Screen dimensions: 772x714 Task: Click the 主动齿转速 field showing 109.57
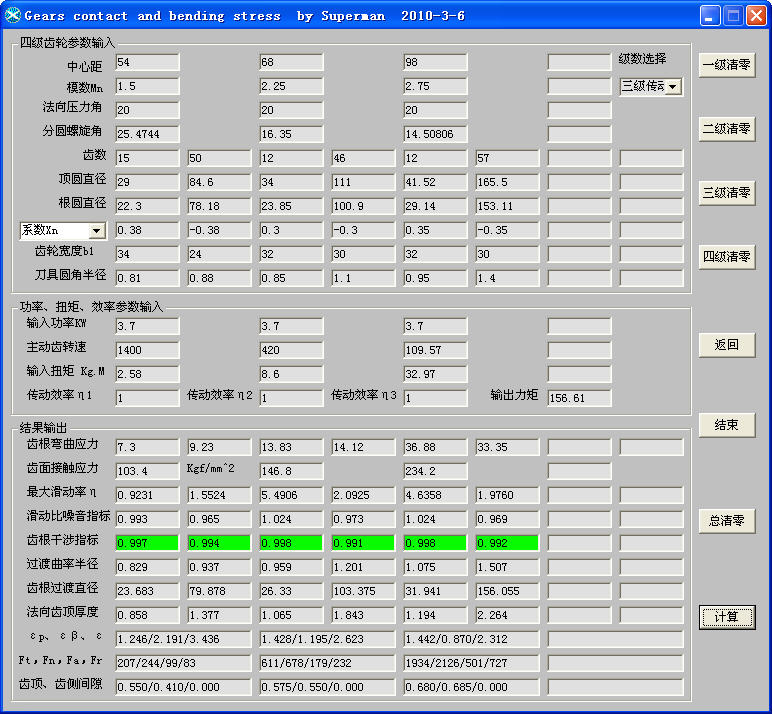[435, 350]
